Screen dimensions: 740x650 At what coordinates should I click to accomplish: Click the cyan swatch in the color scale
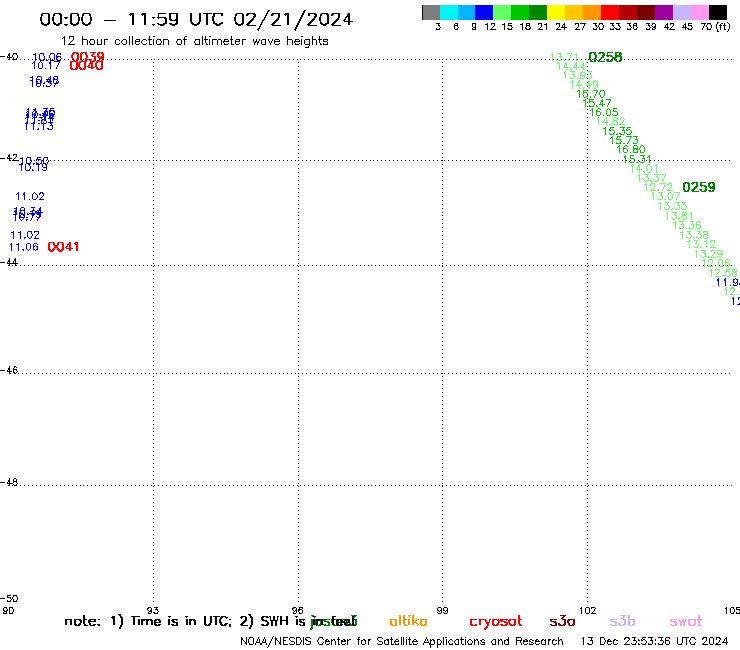click(x=449, y=12)
